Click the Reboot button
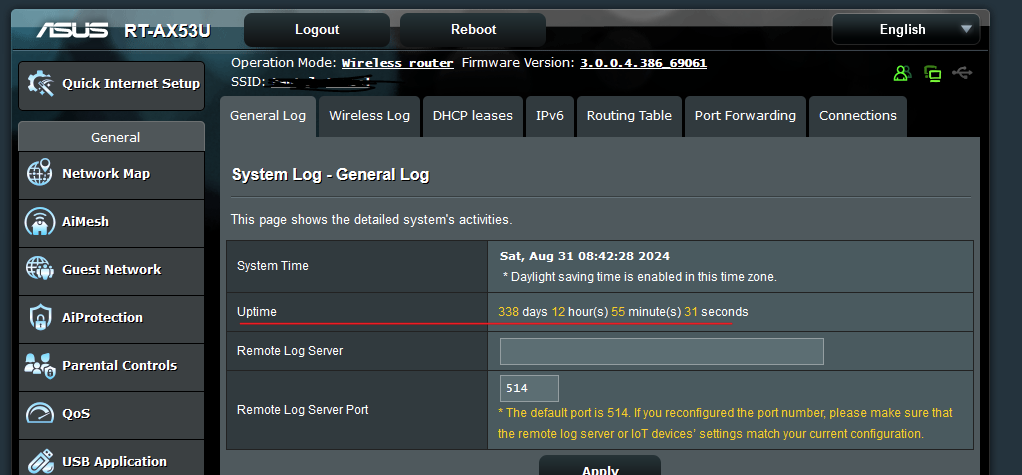 click(x=473, y=29)
